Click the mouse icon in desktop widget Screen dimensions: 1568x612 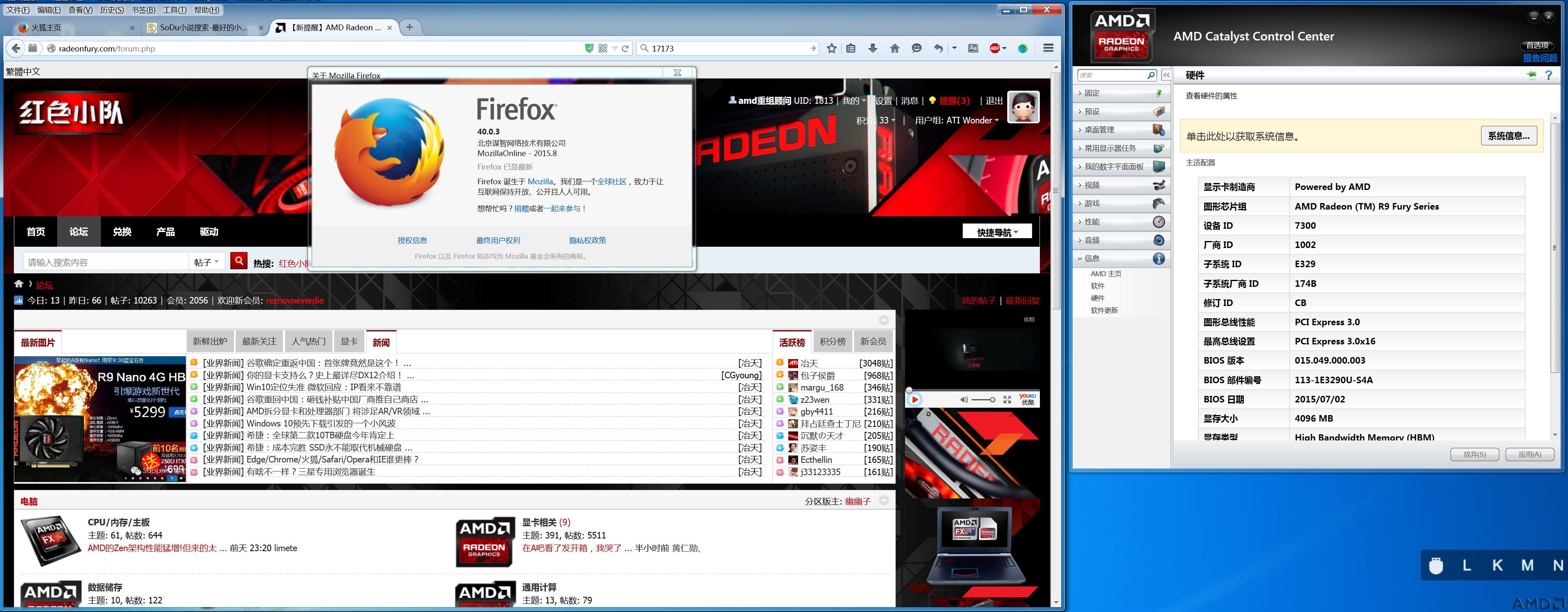[x=1436, y=565]
